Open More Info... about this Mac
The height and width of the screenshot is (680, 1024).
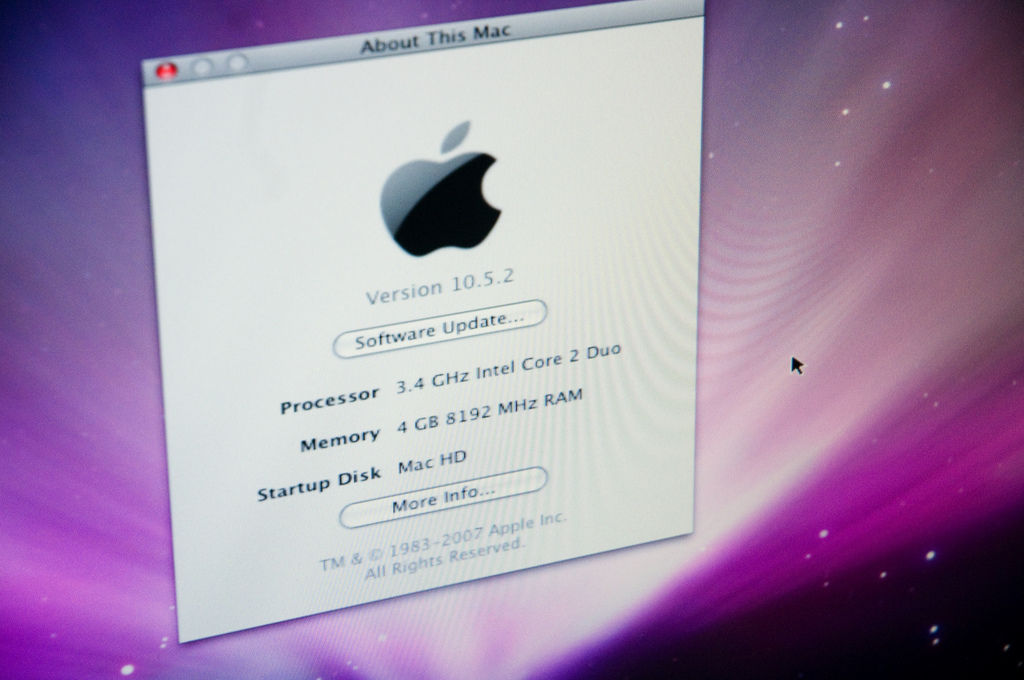click(x=443, y=498)
